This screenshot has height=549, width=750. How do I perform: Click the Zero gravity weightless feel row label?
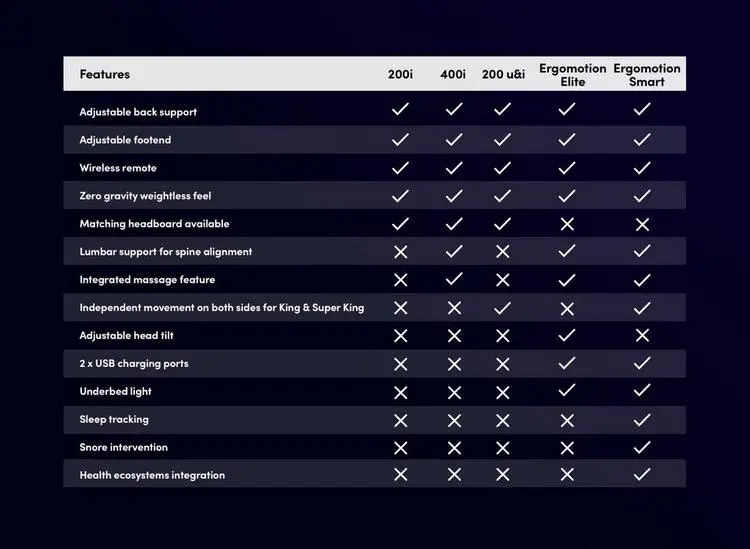(x=145, y=196)
